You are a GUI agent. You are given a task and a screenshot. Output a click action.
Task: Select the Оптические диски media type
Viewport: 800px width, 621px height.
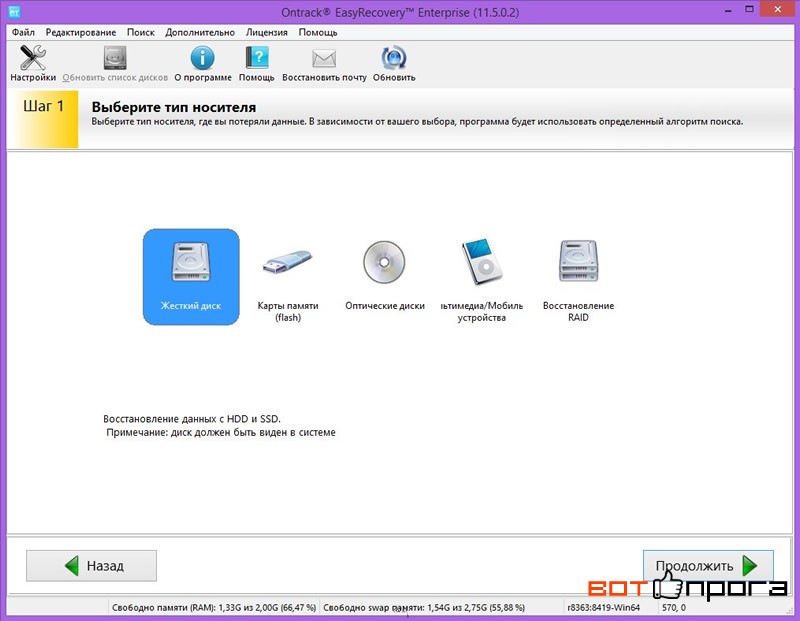click(x=385, y=276)
